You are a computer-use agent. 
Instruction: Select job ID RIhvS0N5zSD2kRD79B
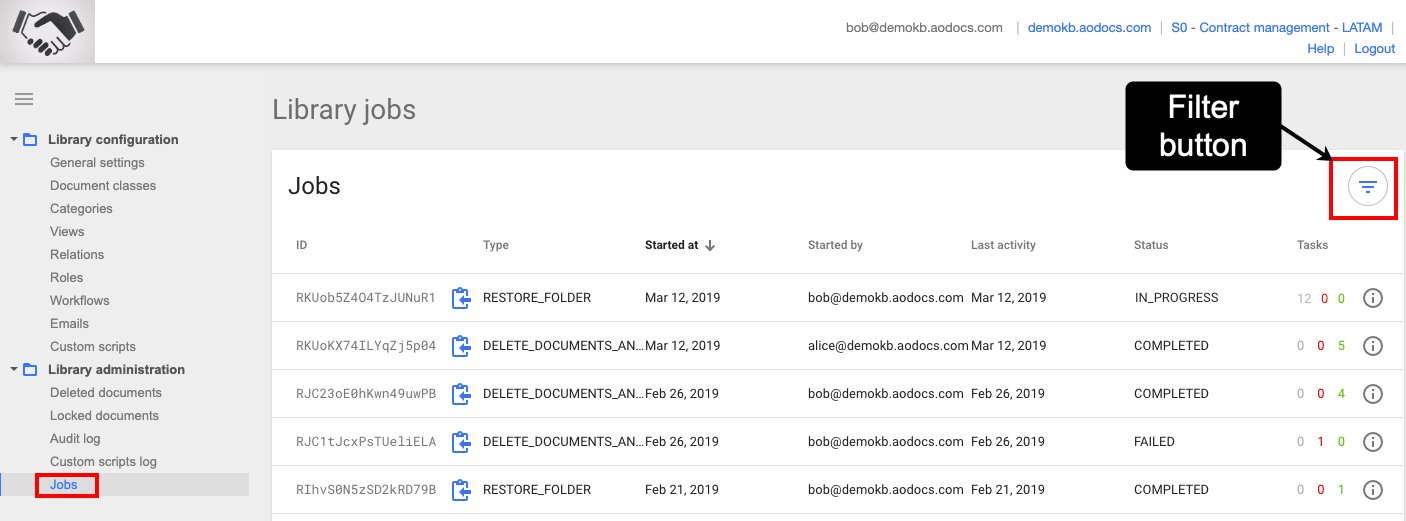pos(366,490)
